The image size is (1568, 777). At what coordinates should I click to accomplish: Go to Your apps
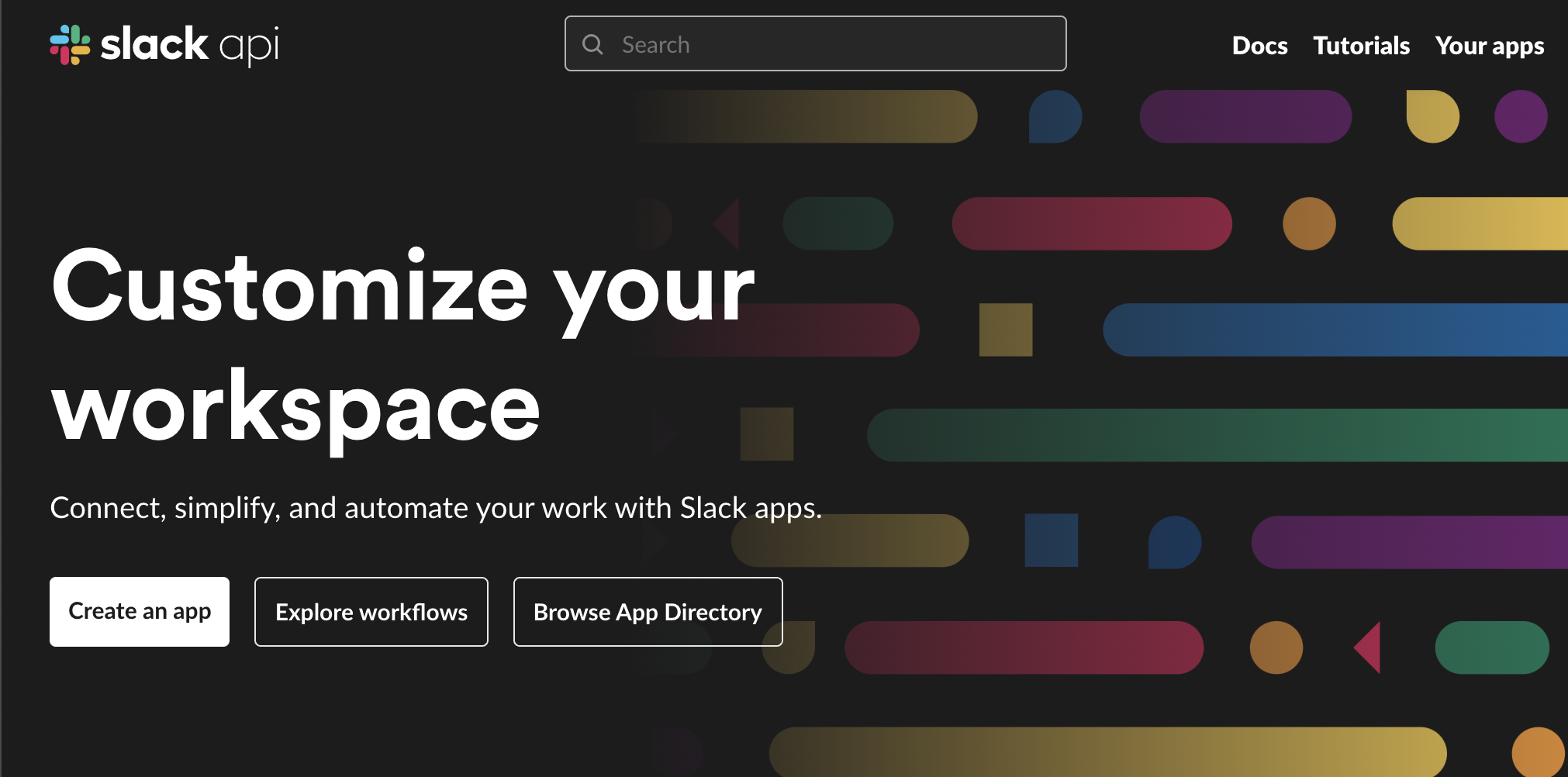click(1489, 47)
